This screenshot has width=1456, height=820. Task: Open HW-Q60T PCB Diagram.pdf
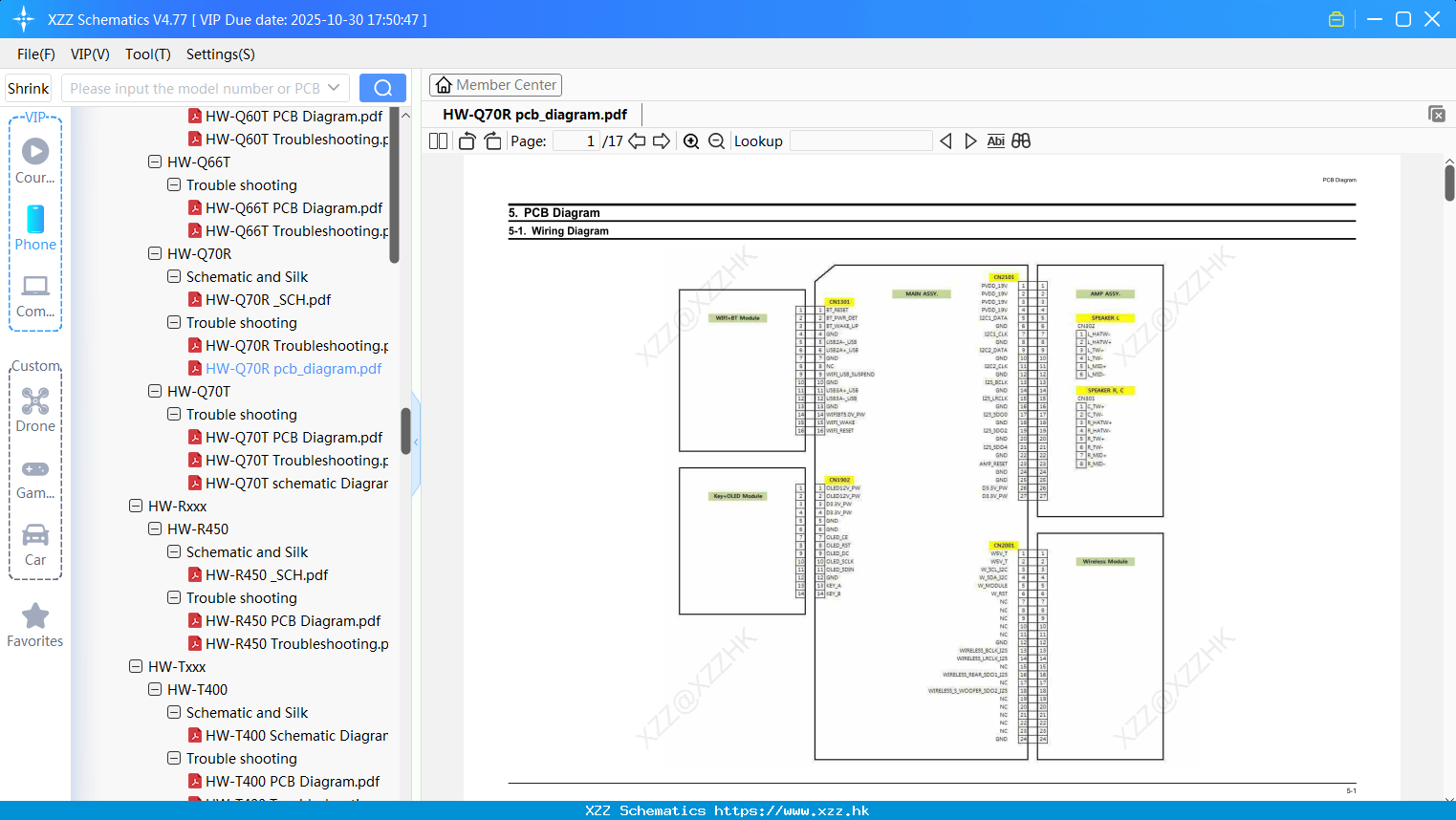285,116
